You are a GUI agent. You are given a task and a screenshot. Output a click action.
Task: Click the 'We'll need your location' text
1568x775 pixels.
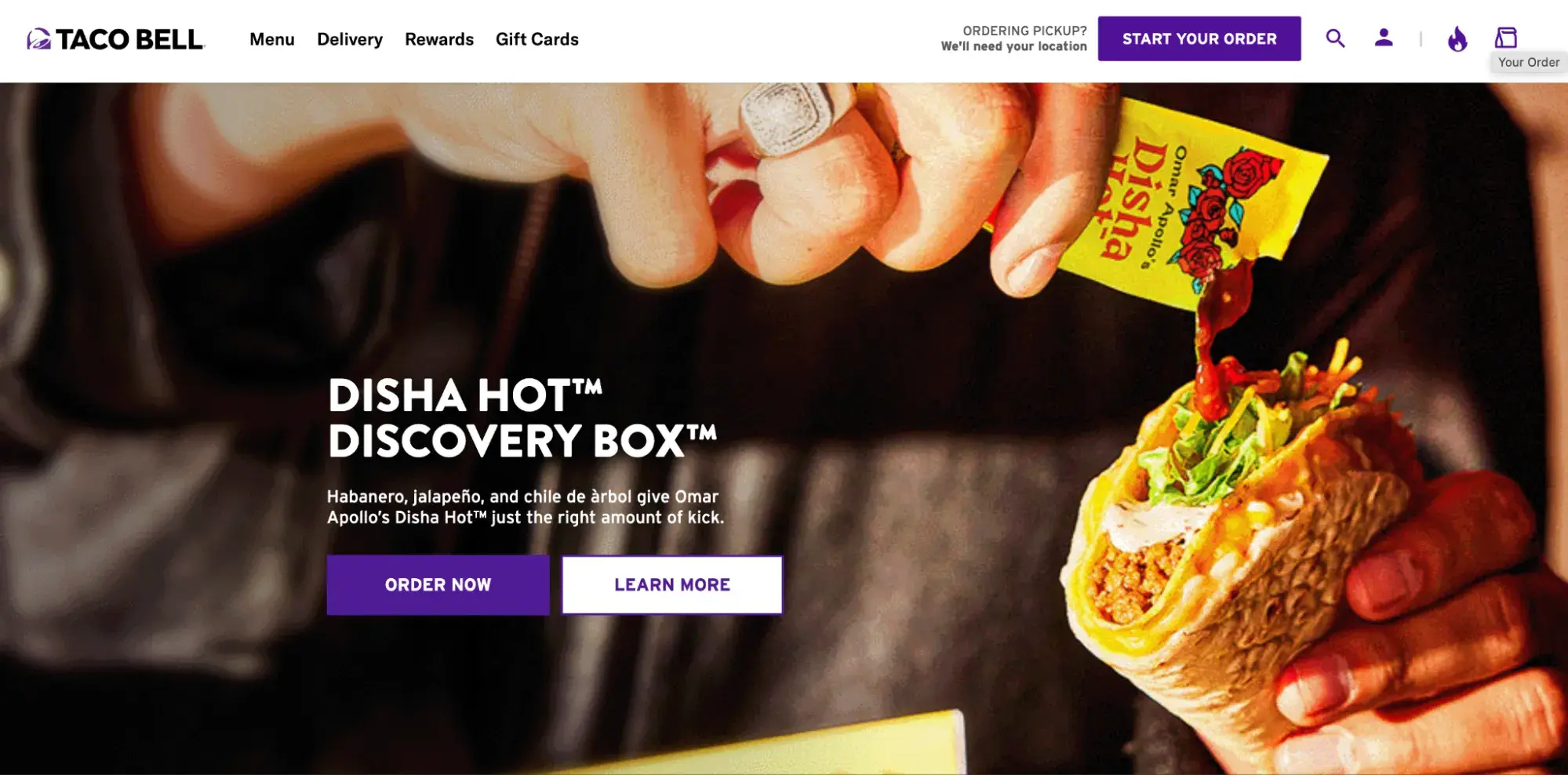tap(1014, 46)
